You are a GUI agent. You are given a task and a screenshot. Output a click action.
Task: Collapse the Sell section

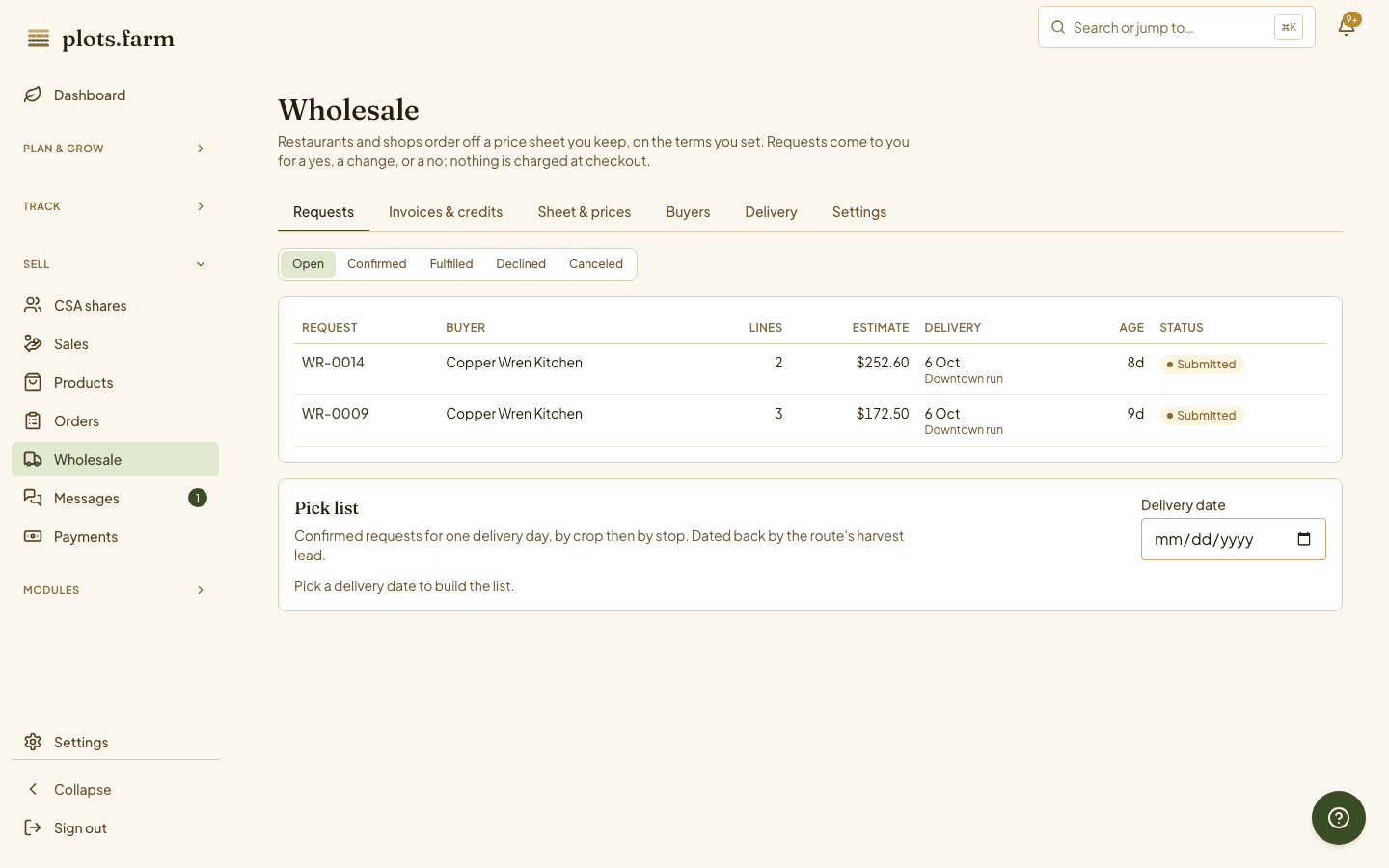click(115, 264)
